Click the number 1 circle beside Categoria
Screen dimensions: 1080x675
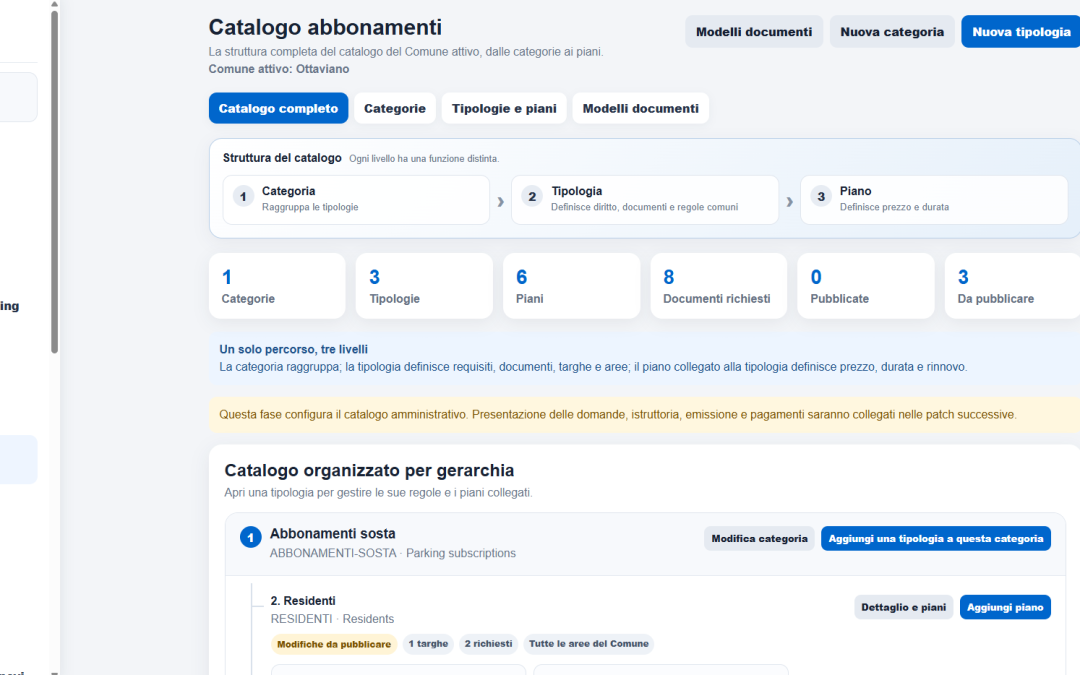[243, 197]
